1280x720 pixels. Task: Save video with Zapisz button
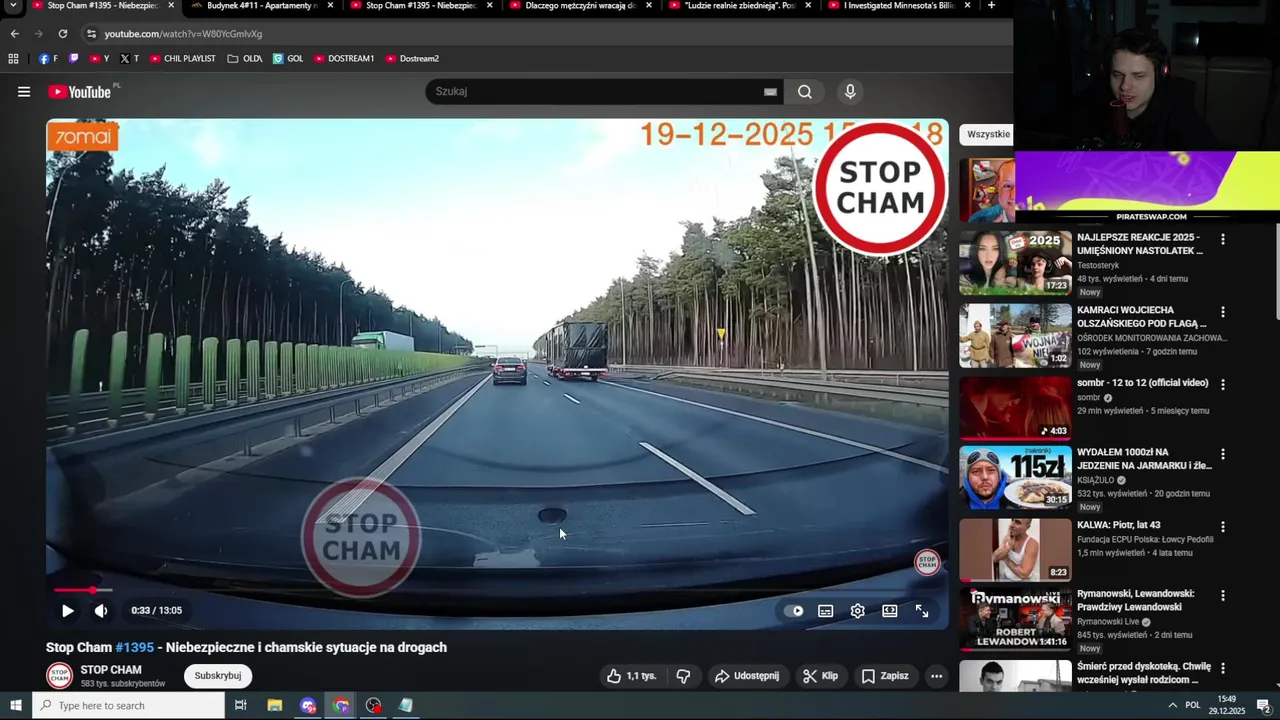(x=885, y=676)
